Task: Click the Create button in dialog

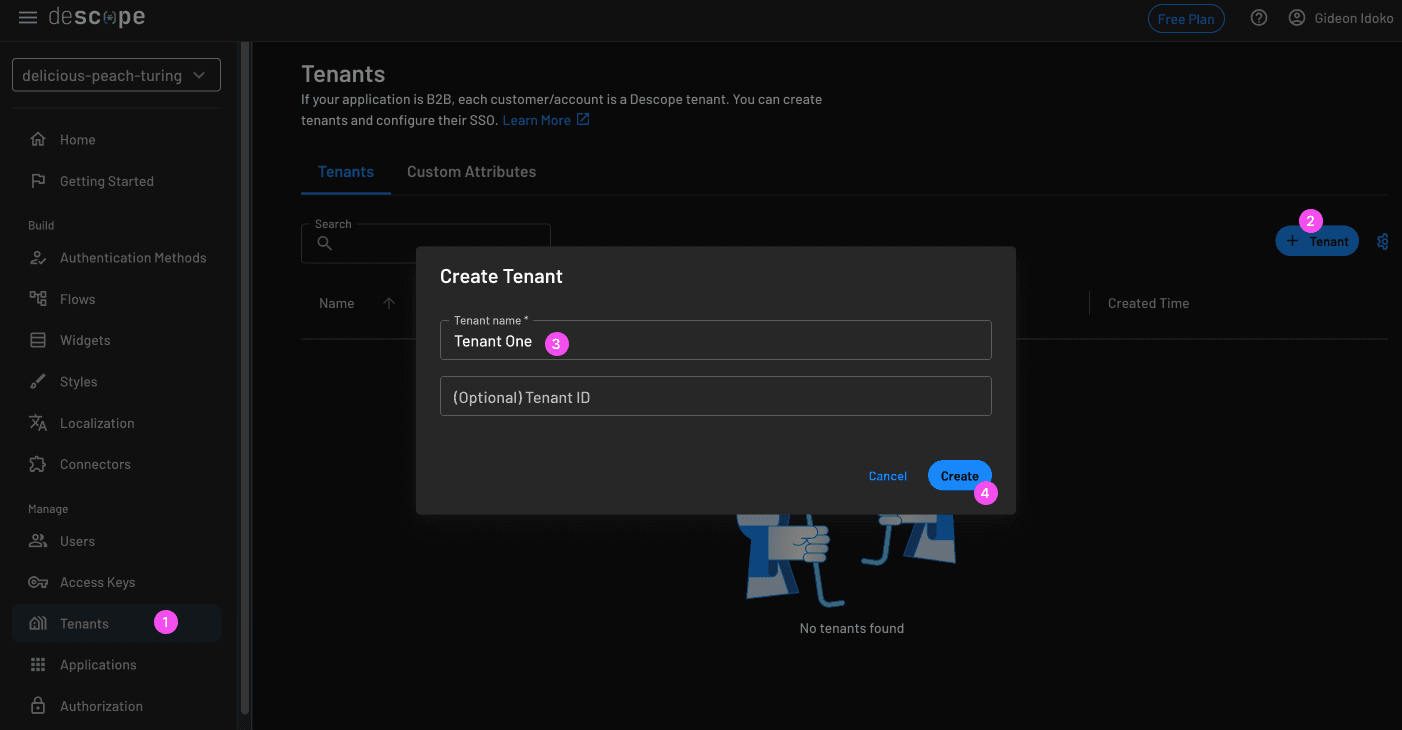Action: point(960,476)
